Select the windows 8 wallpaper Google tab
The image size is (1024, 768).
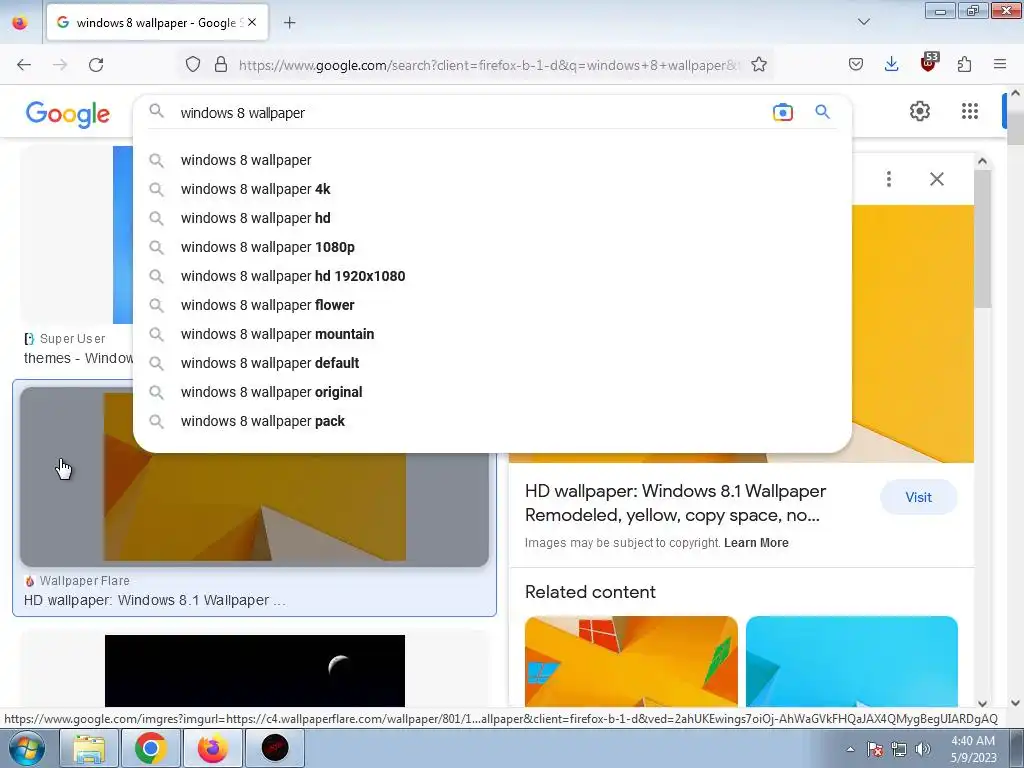[157, 23]
